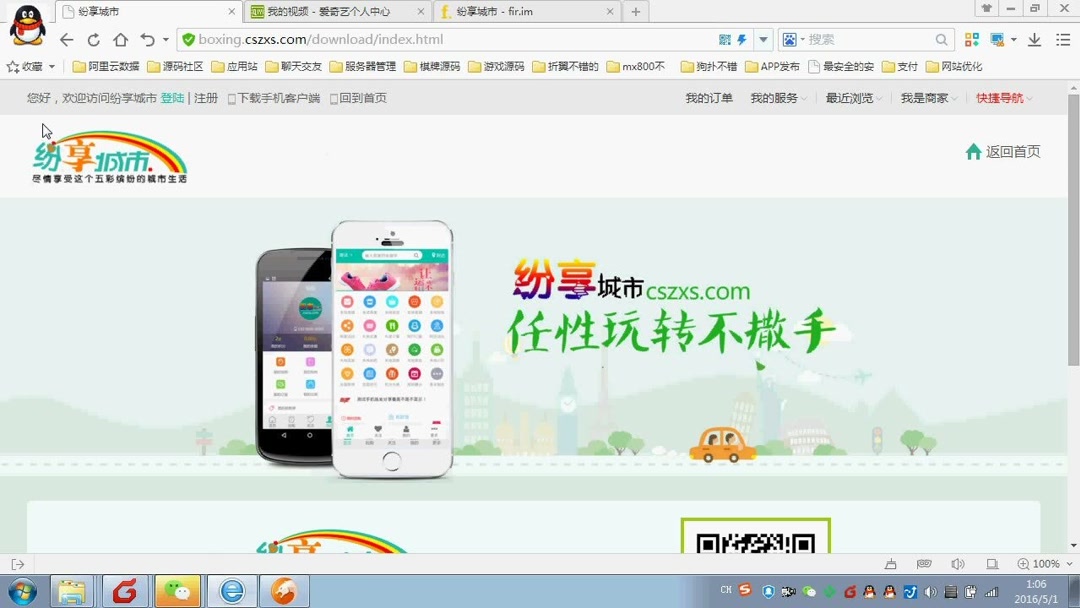
Task: Open the 快捷导航 dropdown
Action: tap(1001, 98)
